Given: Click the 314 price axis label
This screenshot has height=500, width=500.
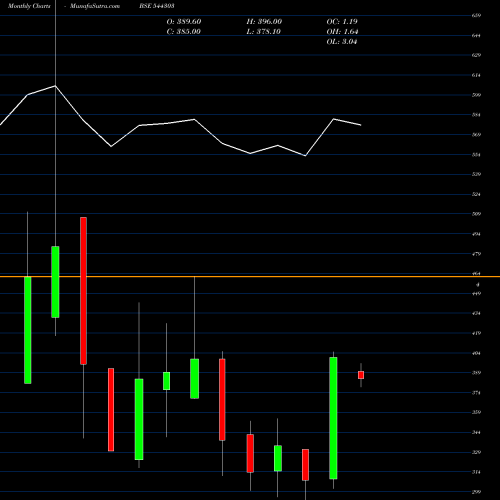Looking at the screenshot, I should [476, 472].
